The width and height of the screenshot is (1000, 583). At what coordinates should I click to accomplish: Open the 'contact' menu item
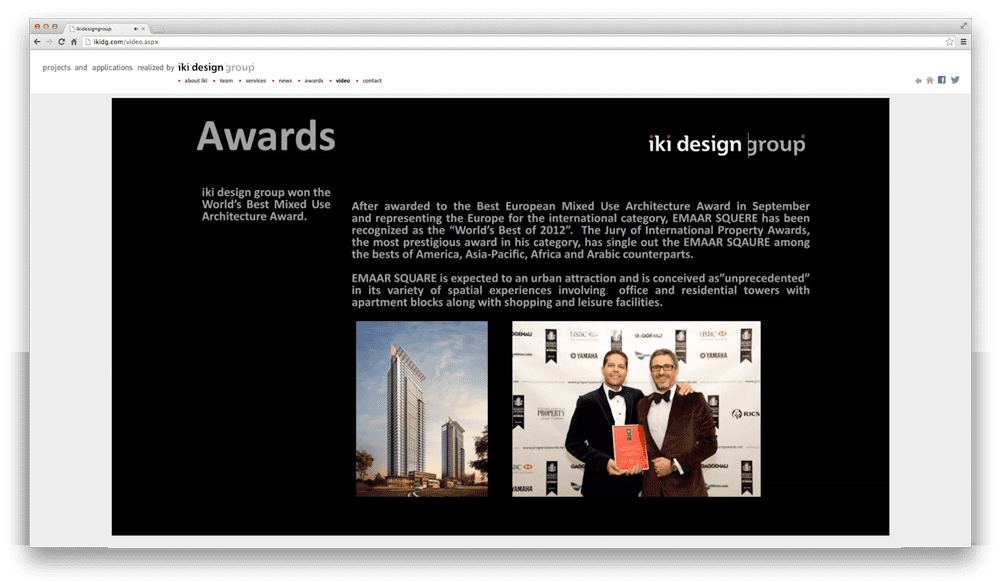(x=372, y=81)
